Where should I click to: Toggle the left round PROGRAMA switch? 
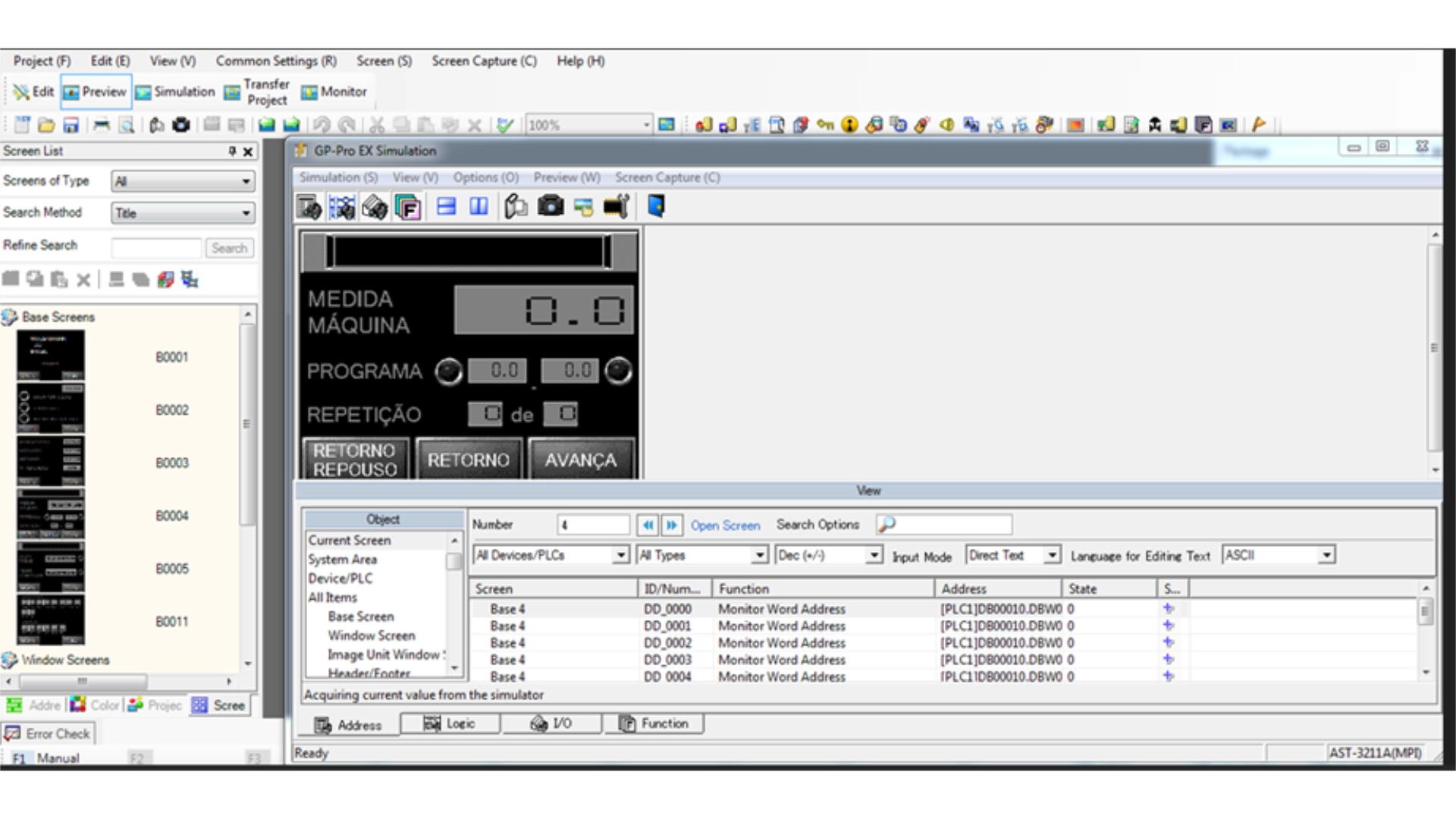pyautogui.click(x=448, y=372)
